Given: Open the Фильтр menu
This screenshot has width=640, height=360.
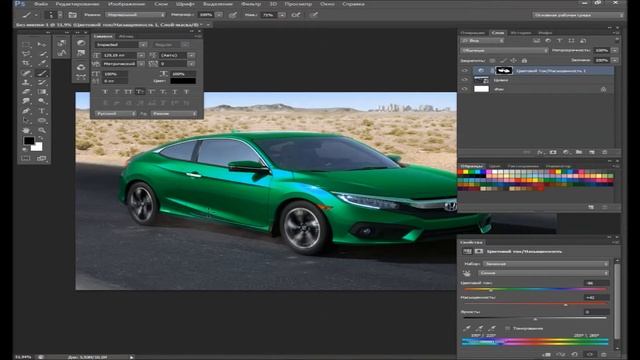Looking at the screenshot, I should [x=251, y=4].
